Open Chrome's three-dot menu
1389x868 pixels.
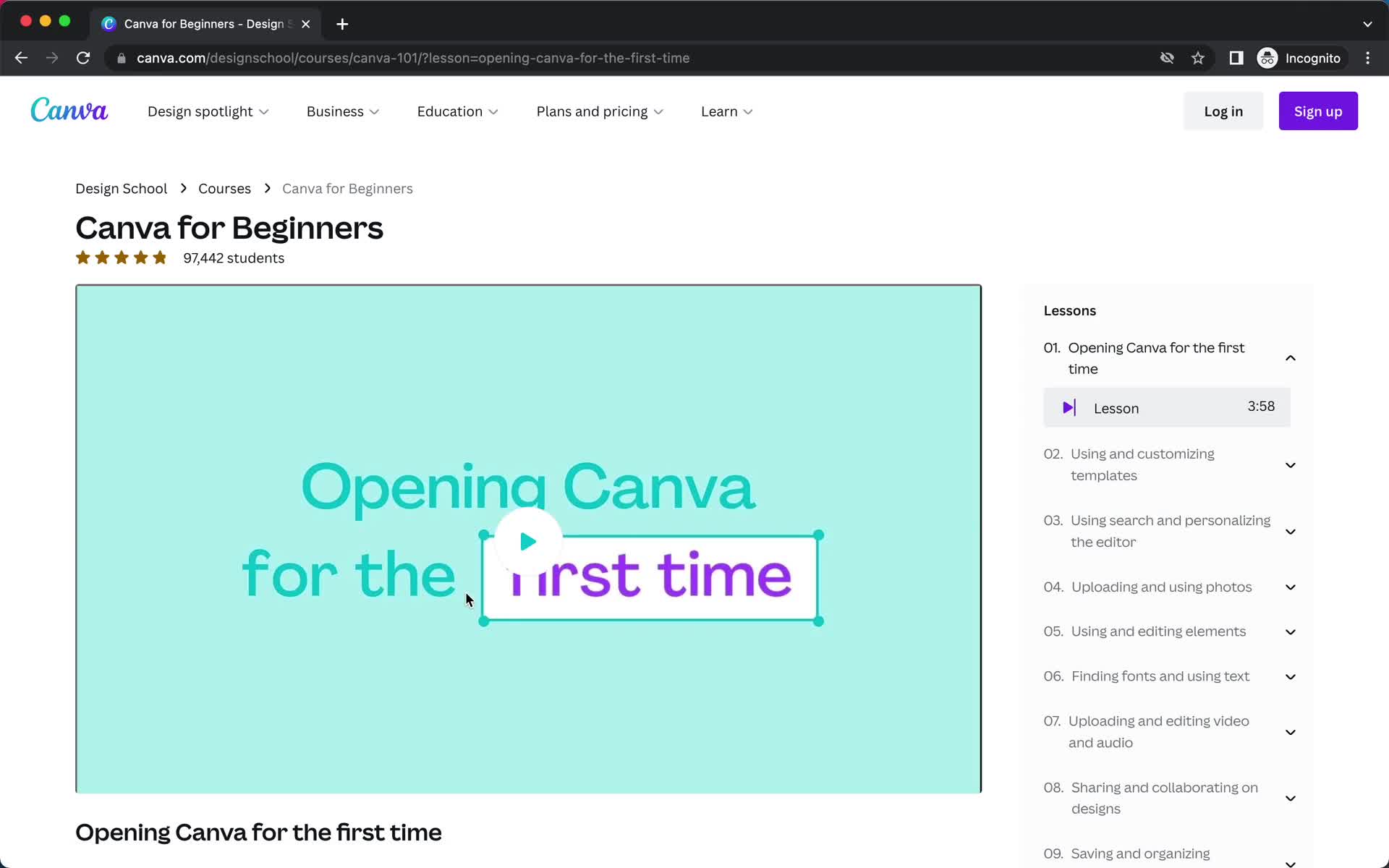pos(1368,58)
